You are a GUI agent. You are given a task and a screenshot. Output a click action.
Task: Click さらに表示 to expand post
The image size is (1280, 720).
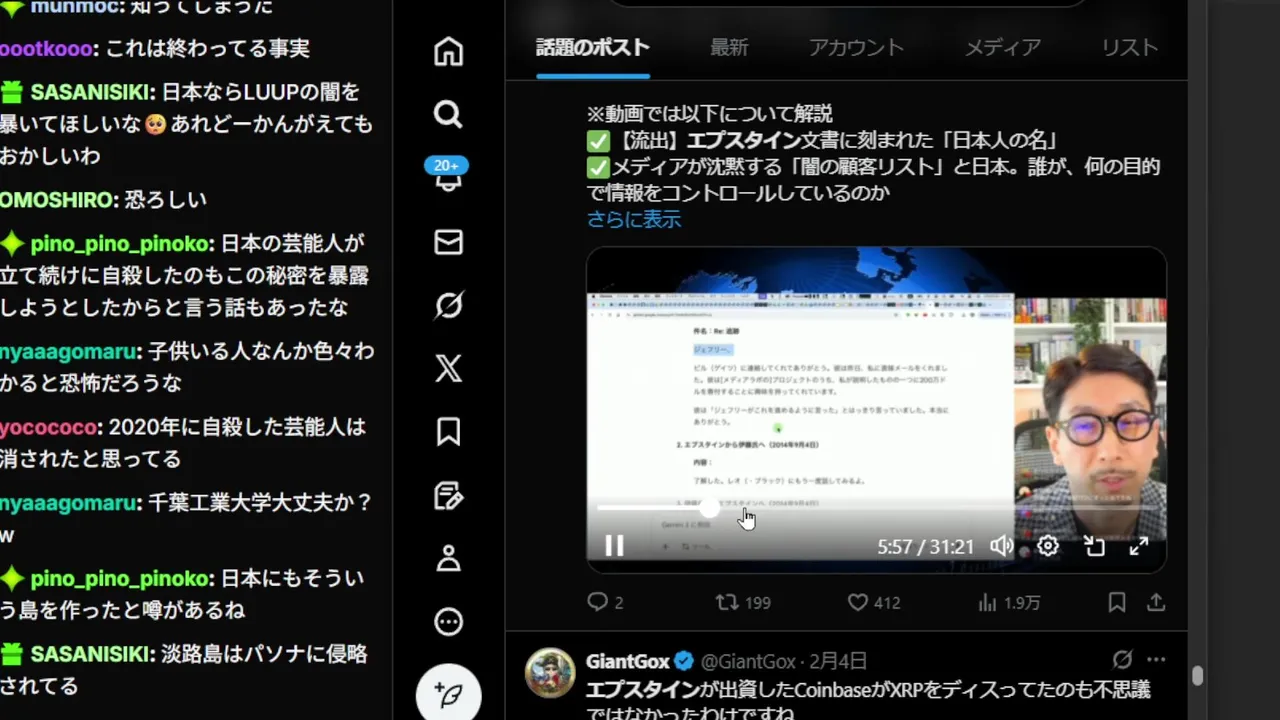click(634, 219)
